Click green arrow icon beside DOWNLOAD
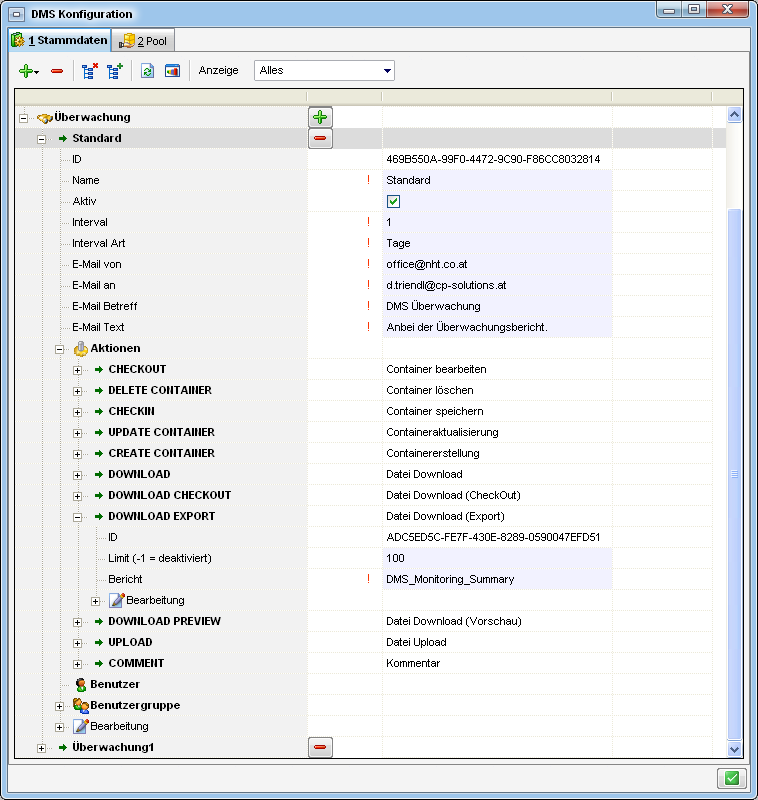Image resolution: width=758 pixels, height=800 pixels. point(99,474)
